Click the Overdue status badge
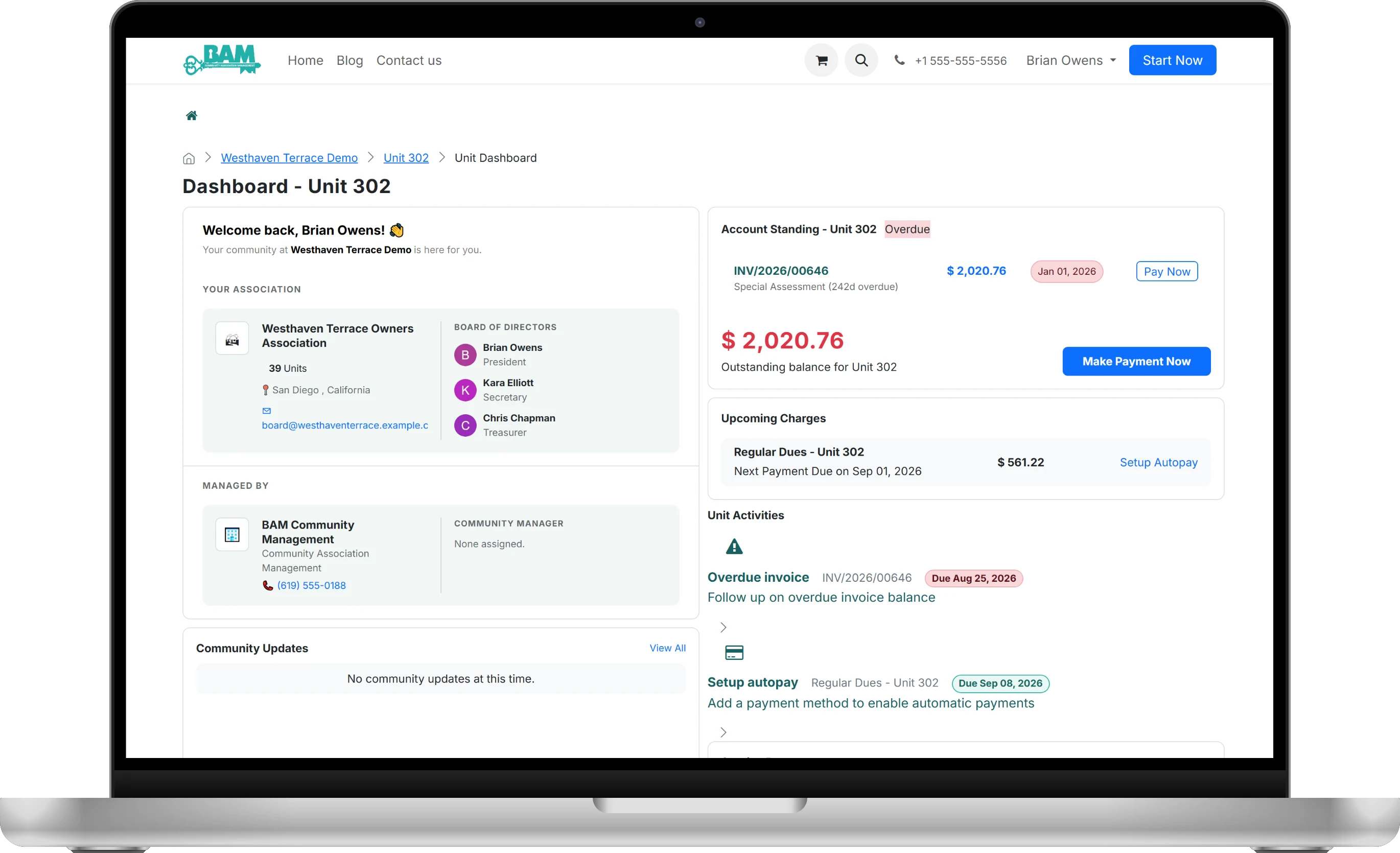Screen dimensions: 1400x853 click(907, 229)
